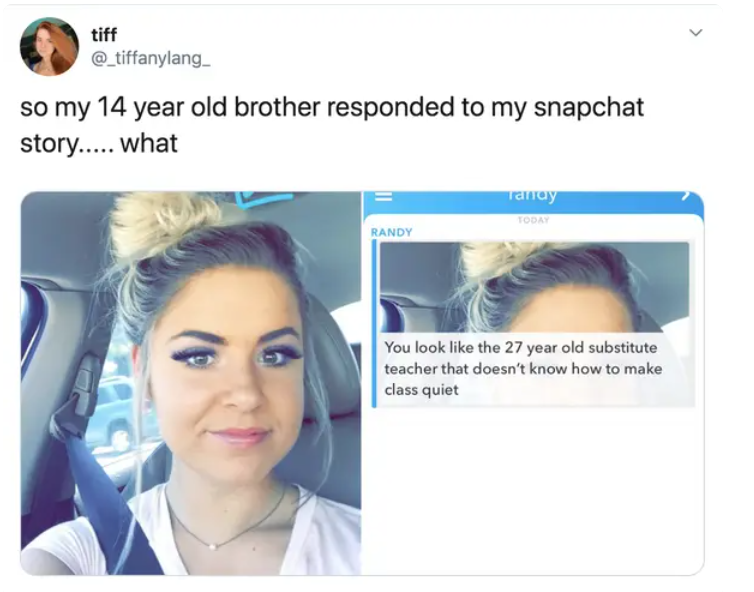Click the RANDY sender label
This screenshot has height=592, width=754.
click(391, 232)
